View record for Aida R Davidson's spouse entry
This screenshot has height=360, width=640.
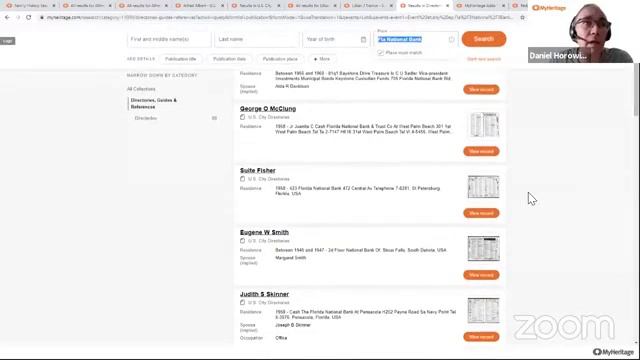[481, 89]
